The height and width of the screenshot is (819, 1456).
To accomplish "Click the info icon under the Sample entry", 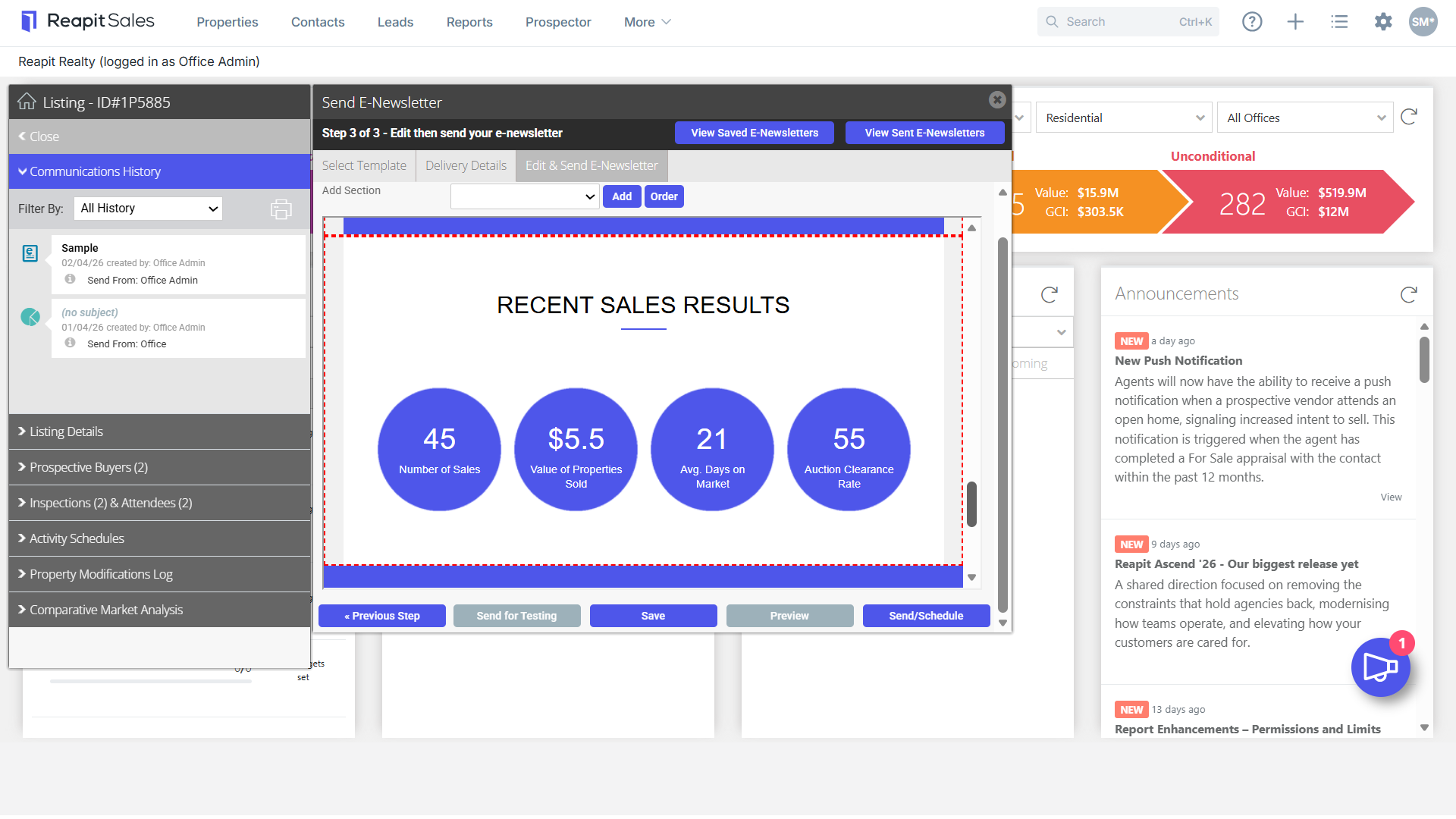I will pyautogui.click(x=70, y=279).
